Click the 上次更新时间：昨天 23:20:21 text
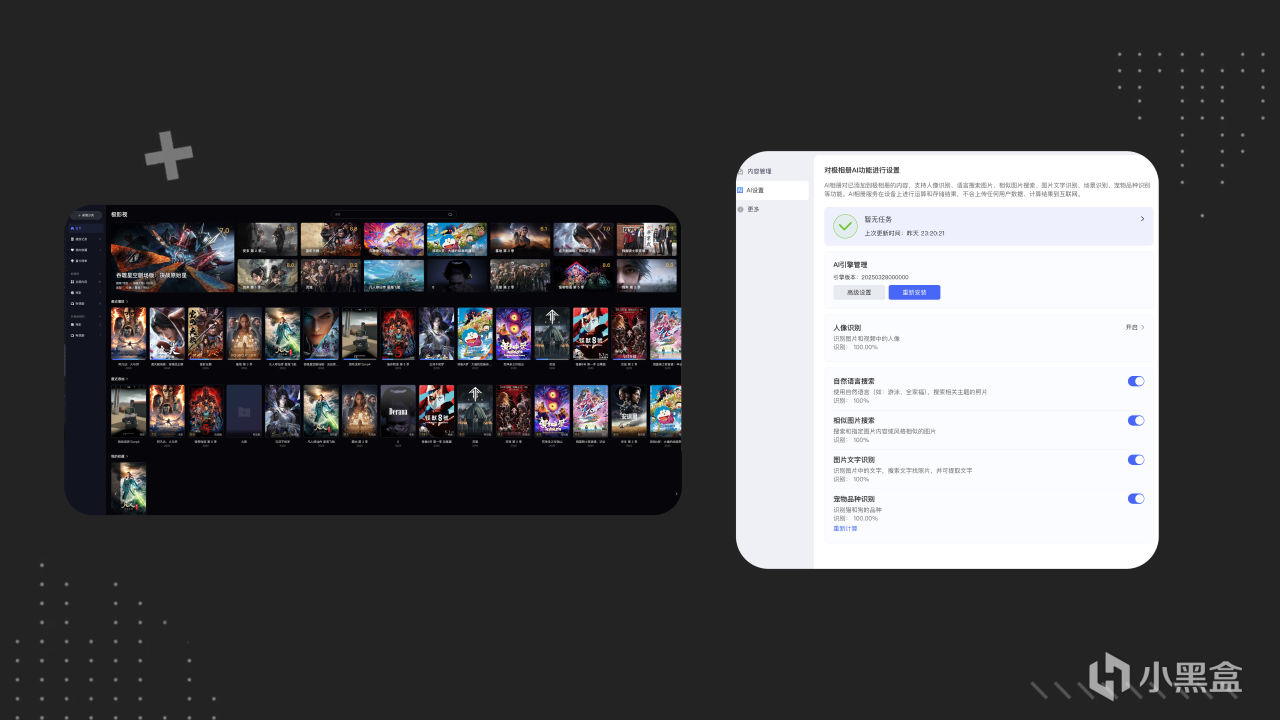Image resolution: width=1280 pixels, height=720 pixels. pos(905,233)
